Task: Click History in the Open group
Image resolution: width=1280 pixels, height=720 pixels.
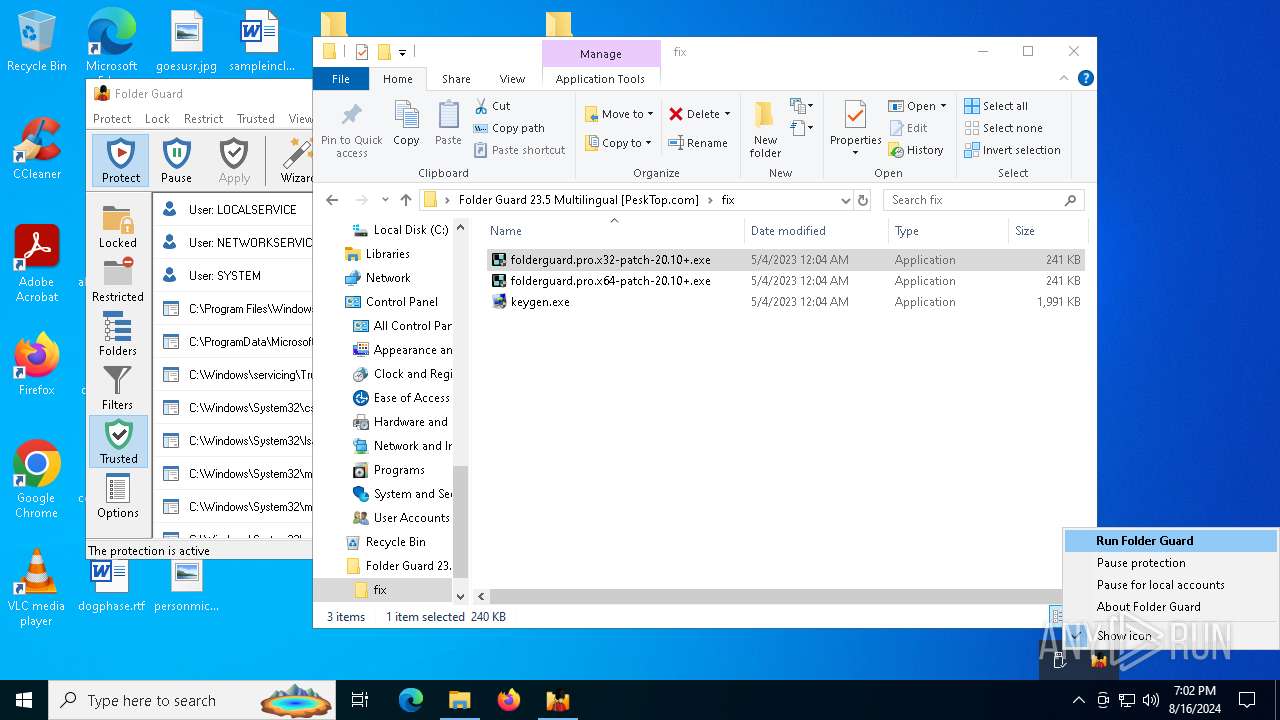Action: click(x=915, y=150)
